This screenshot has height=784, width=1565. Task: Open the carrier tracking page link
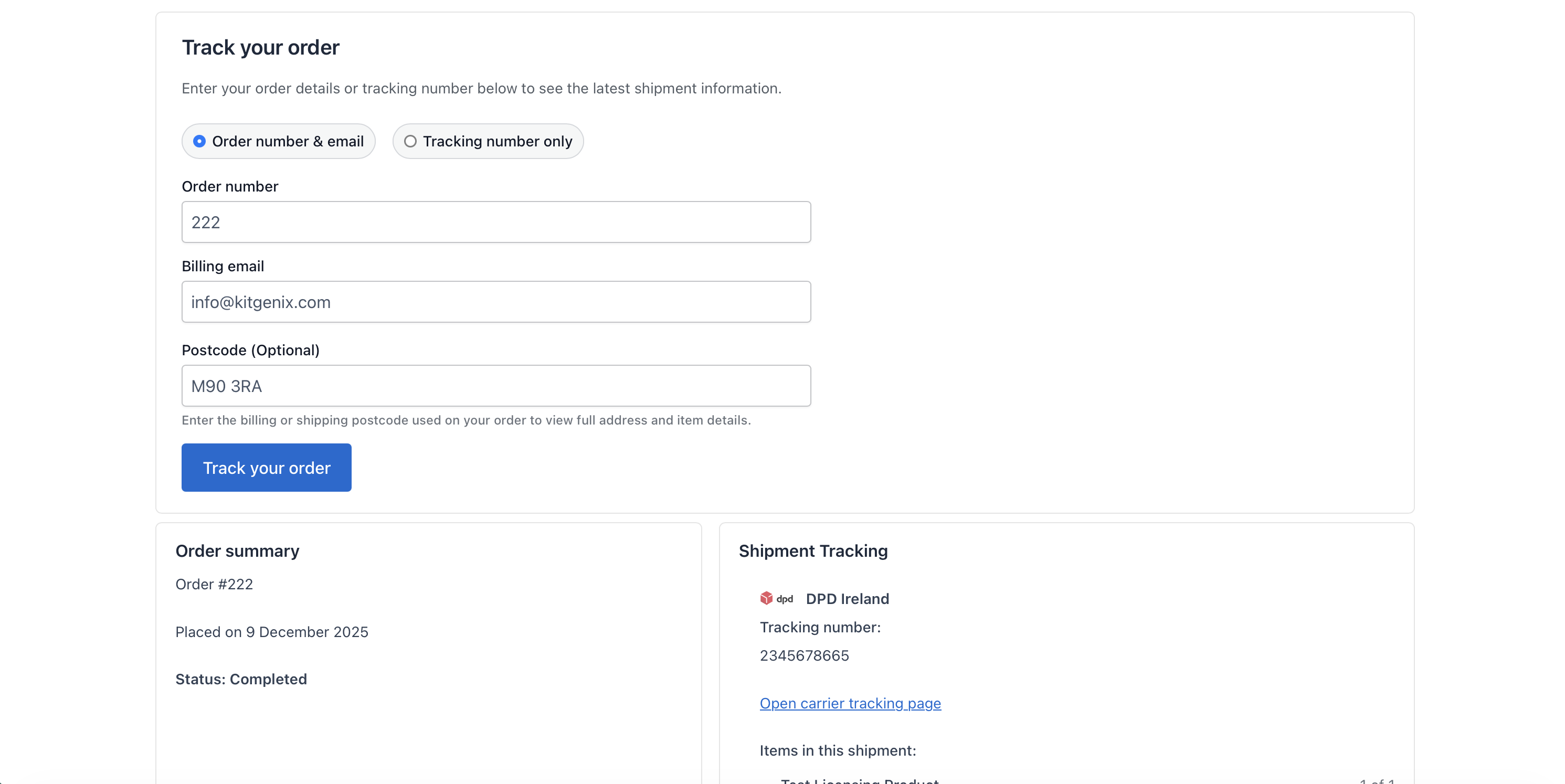click(850, 703)
